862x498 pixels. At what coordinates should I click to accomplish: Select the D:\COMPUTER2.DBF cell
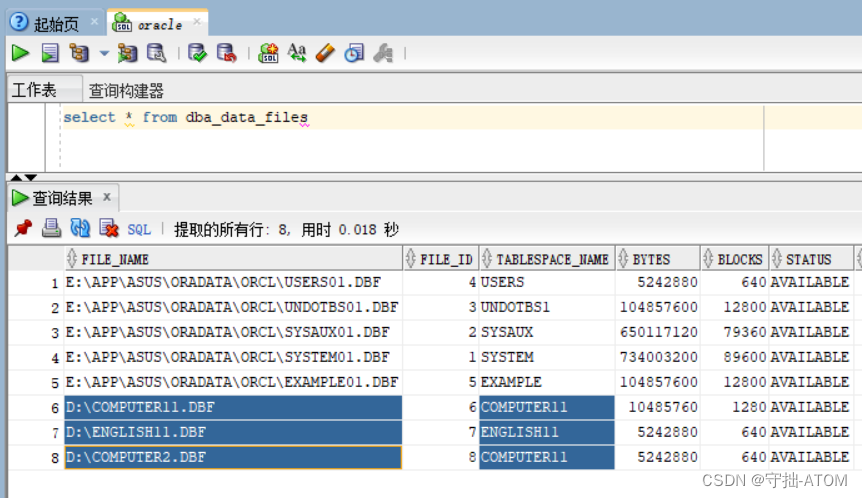tap(233, 457)
